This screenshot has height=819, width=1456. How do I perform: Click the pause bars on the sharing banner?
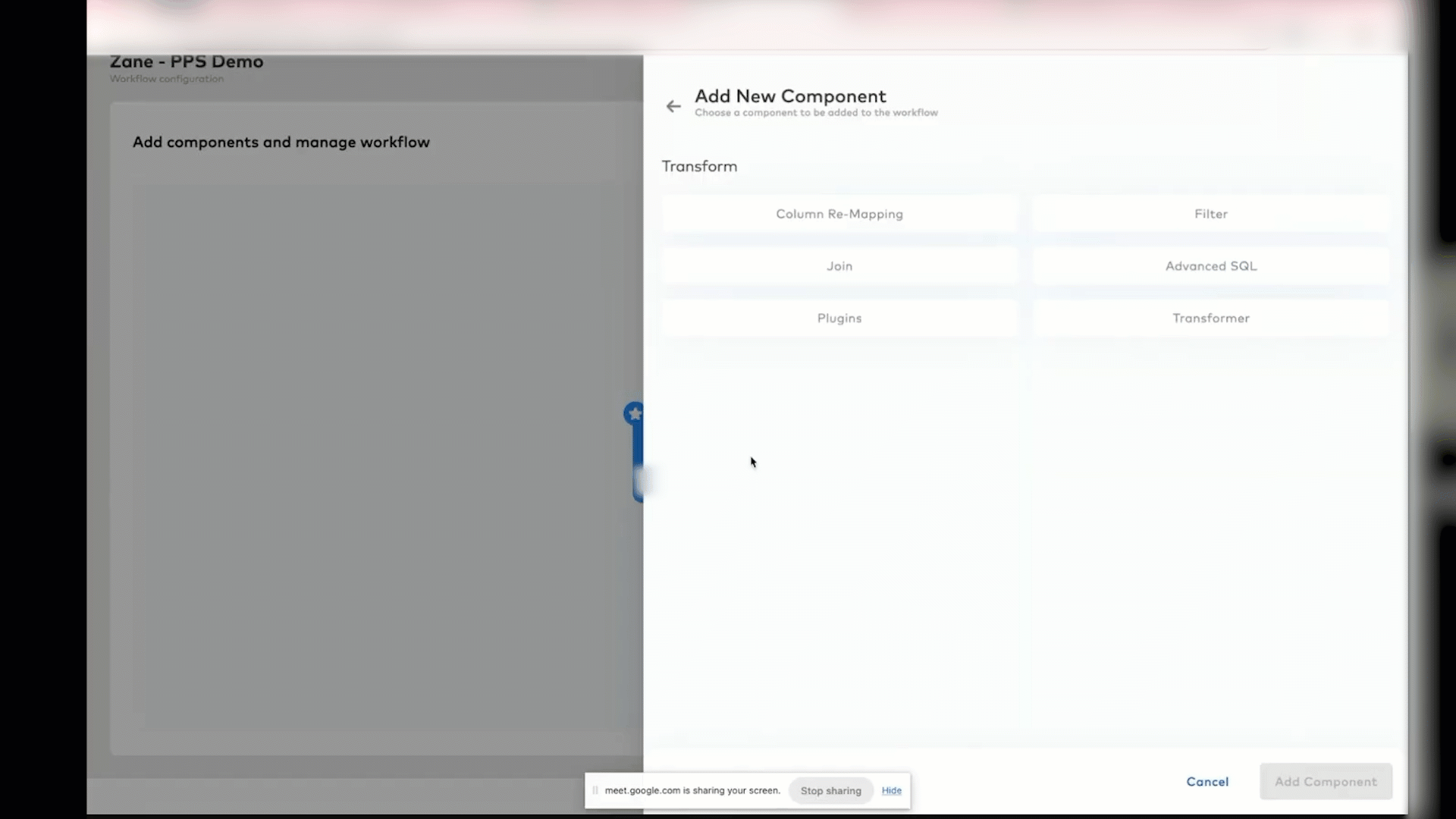596,790
